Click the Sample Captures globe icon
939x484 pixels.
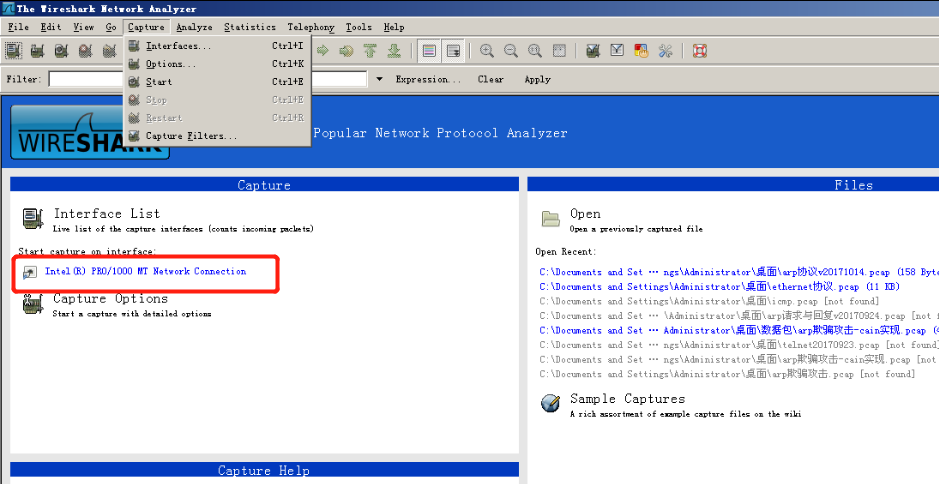click(x=550, y=403)
